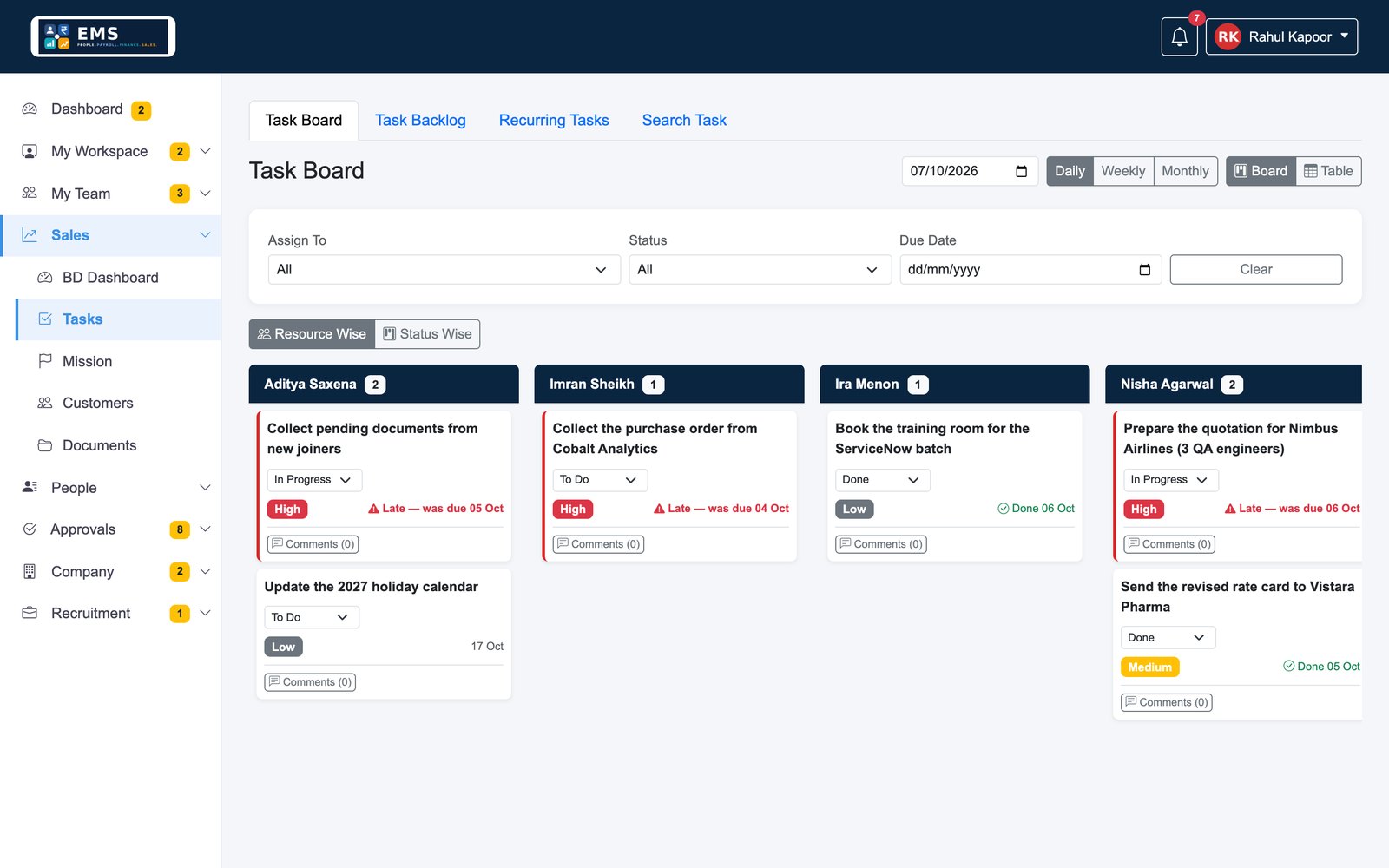Open Rahul Kapoor user menu
1389x868 pixels.
(x=1281, y=36)
